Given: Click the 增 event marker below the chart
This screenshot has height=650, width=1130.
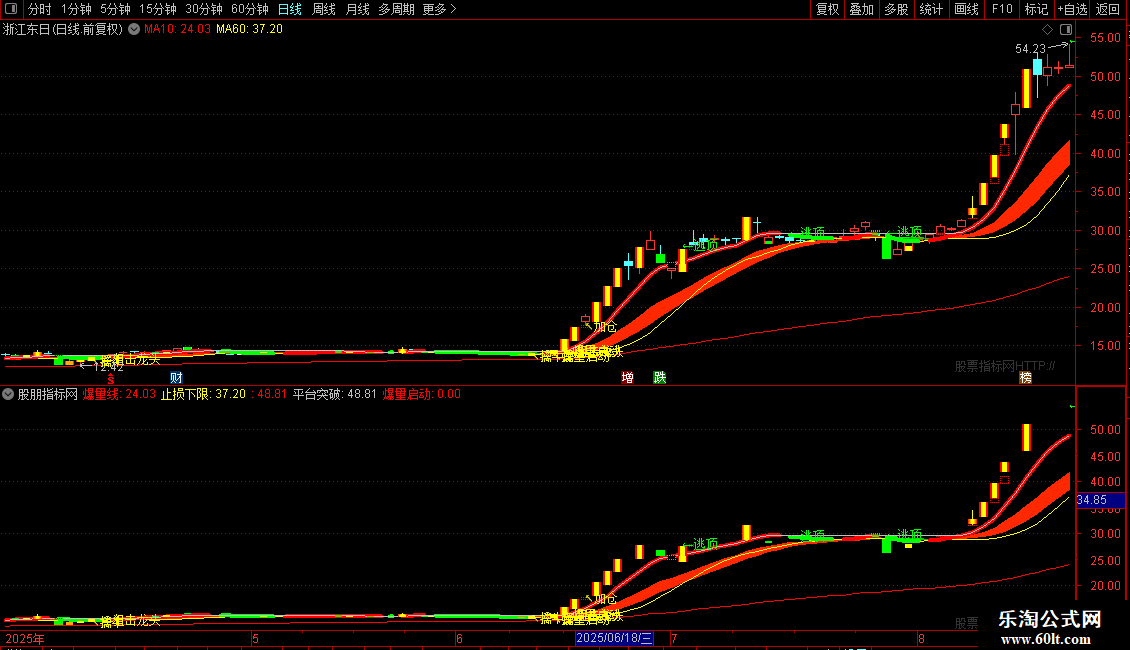Looking at the screenshot, I should (x=628, y=378).
